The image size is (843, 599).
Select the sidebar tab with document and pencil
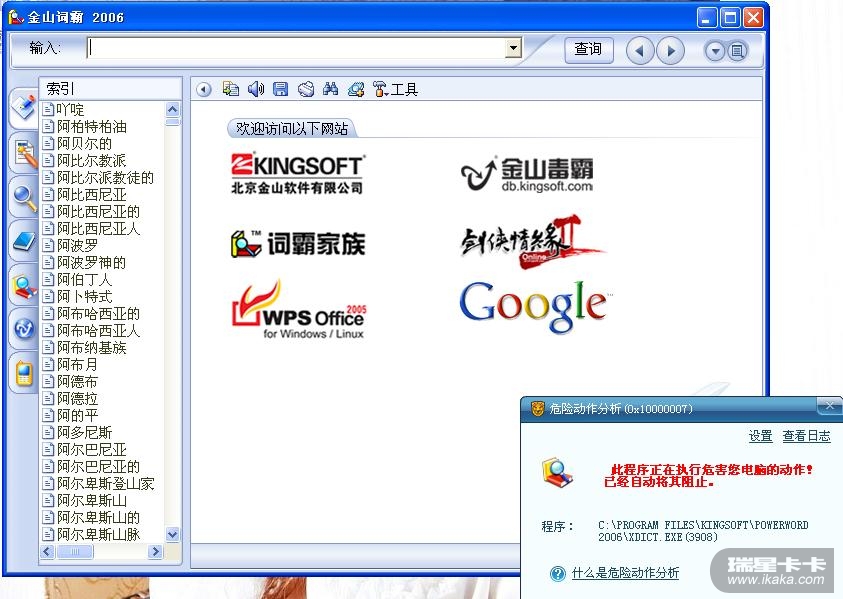(24, 153)
